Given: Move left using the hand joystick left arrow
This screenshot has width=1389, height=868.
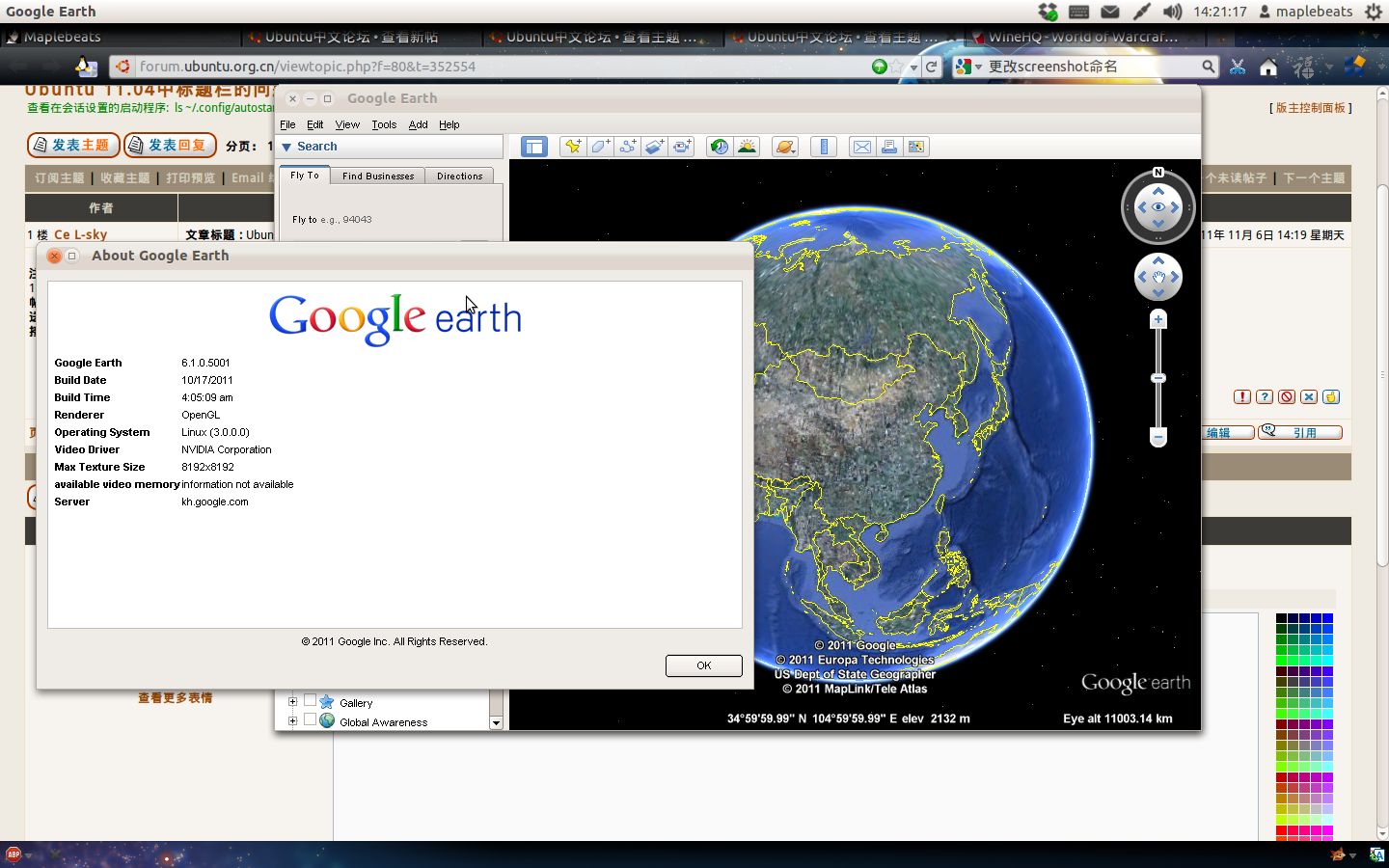Looking at the screenshot, I should 1143,277.
